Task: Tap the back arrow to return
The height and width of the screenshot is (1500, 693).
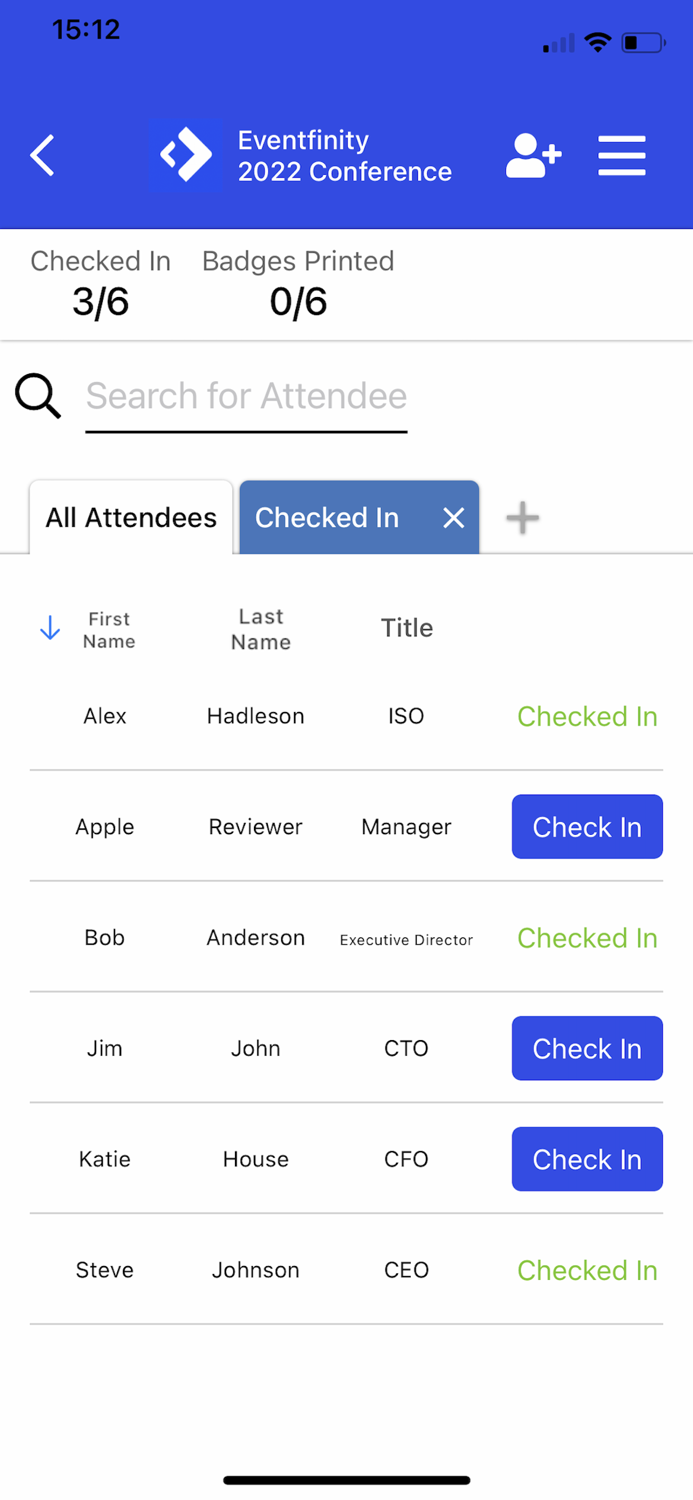Action: pos(42,155)
